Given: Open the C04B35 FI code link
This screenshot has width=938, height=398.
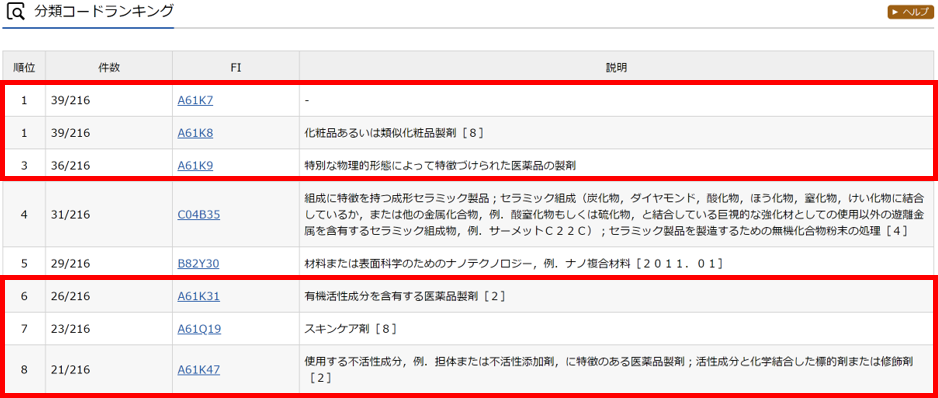Looking at the screenshot, I should (x=199, y=214).
